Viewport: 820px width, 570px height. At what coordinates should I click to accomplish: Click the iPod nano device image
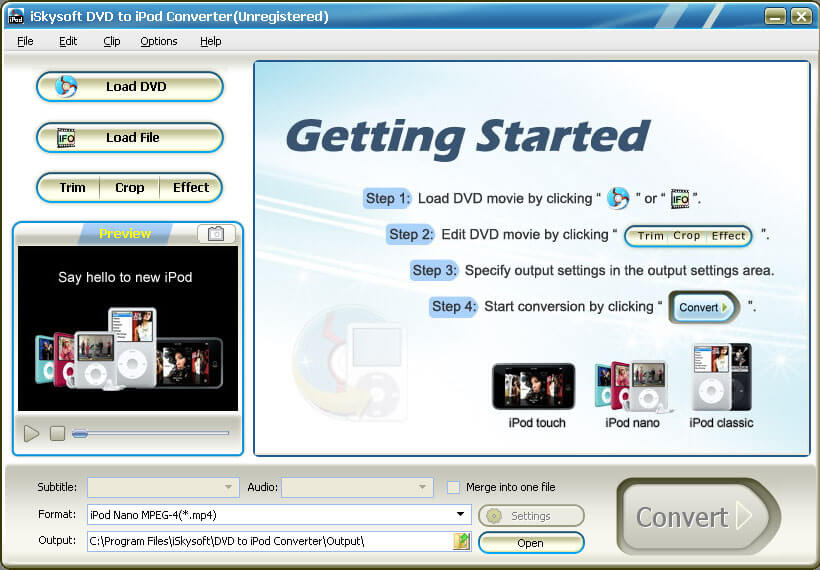click(x=632, y=387)
